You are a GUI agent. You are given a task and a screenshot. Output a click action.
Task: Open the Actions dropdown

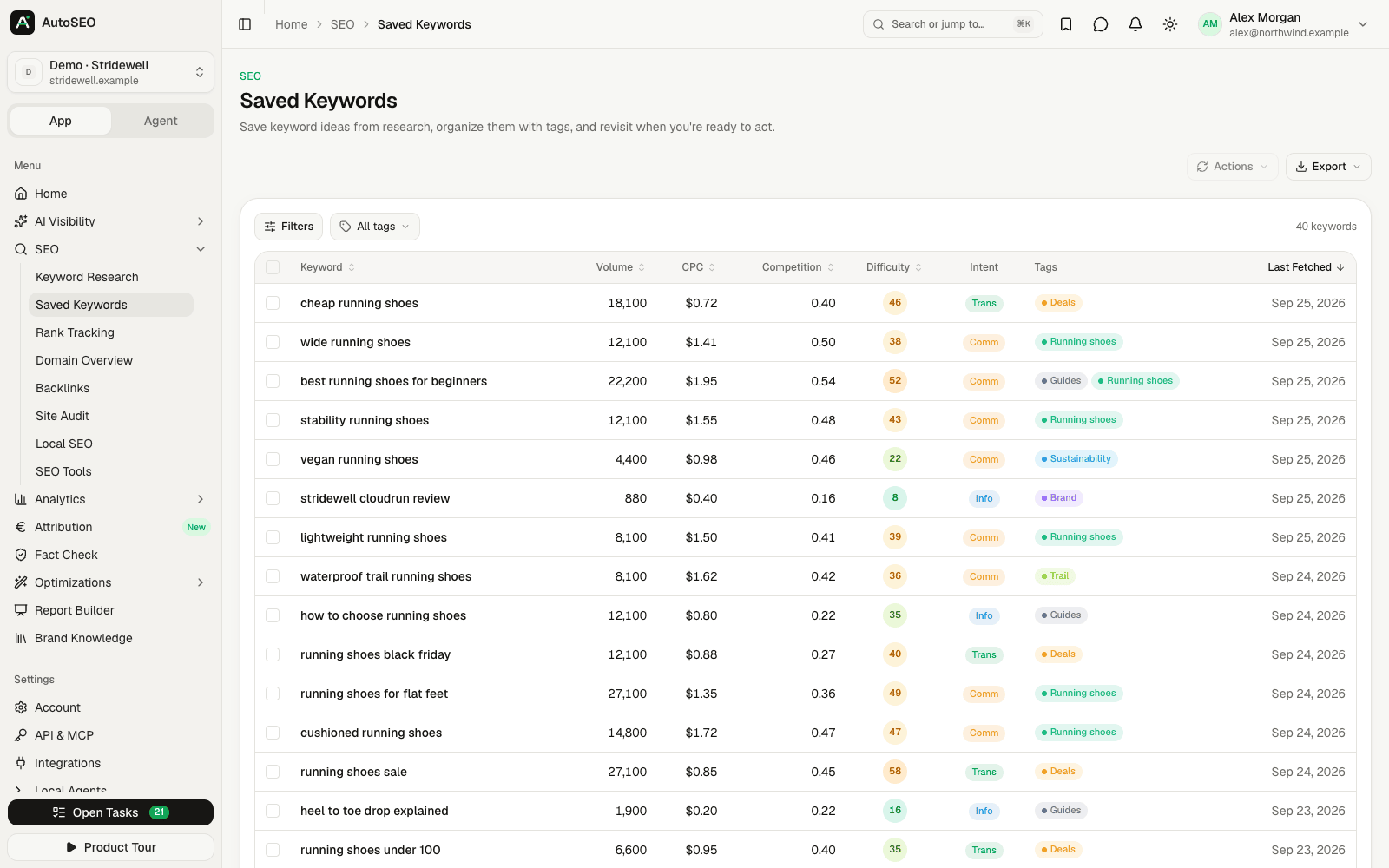coord(1232,167)
